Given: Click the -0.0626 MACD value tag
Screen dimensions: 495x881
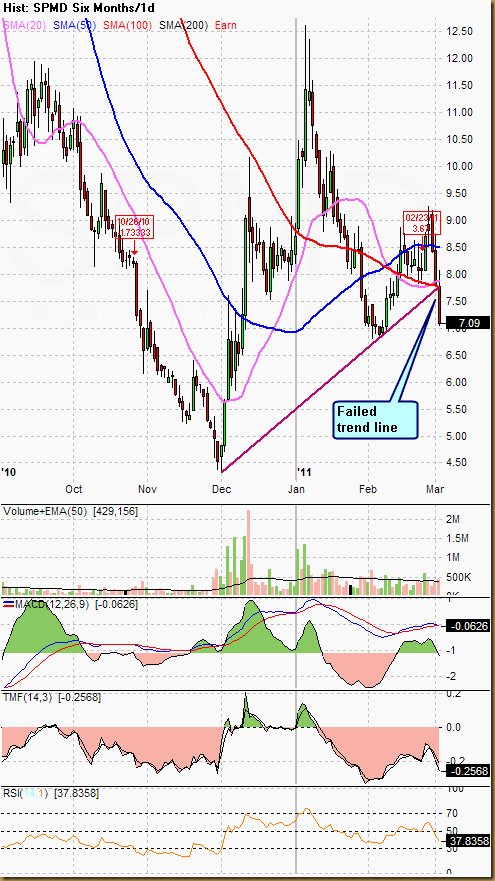Looking at the screenshot, I should tap(466, 625).
